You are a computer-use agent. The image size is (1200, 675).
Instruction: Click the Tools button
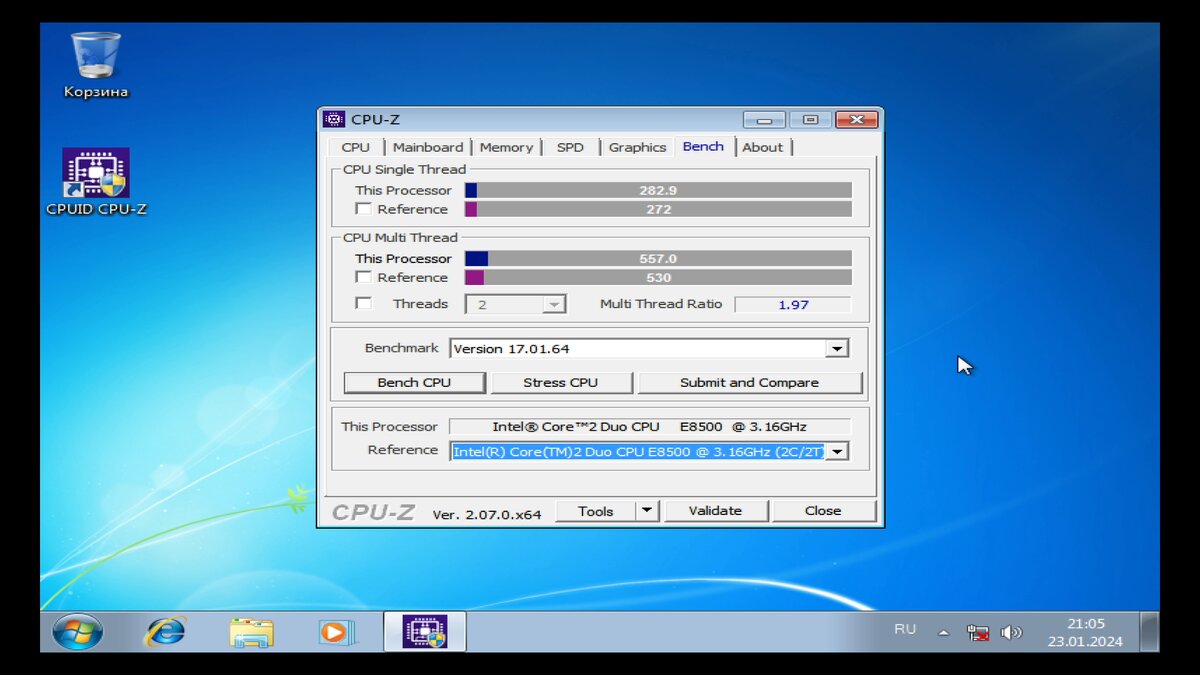click(x=595, y=511)
